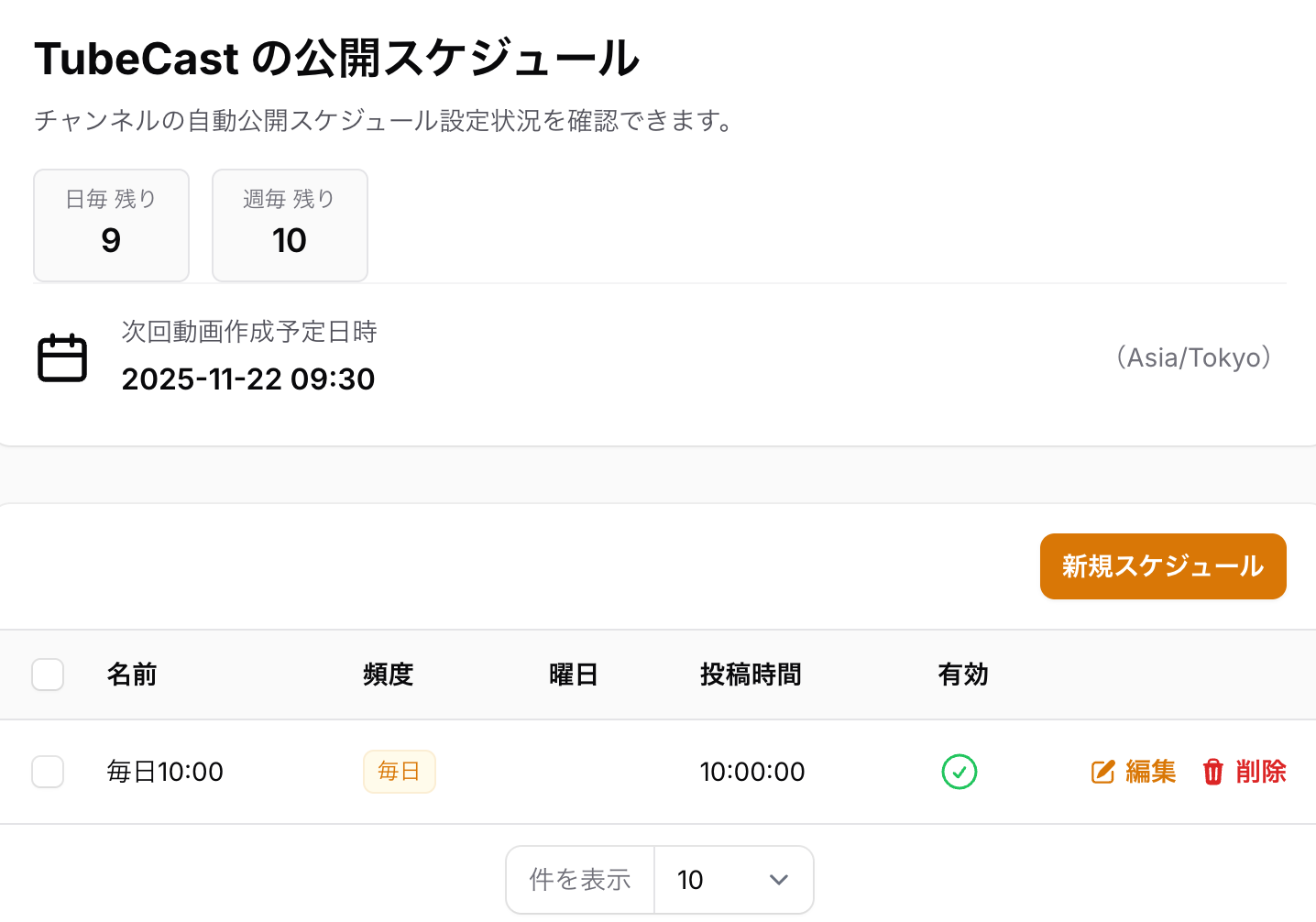Click the 週毎 残り 10 card

290,225
